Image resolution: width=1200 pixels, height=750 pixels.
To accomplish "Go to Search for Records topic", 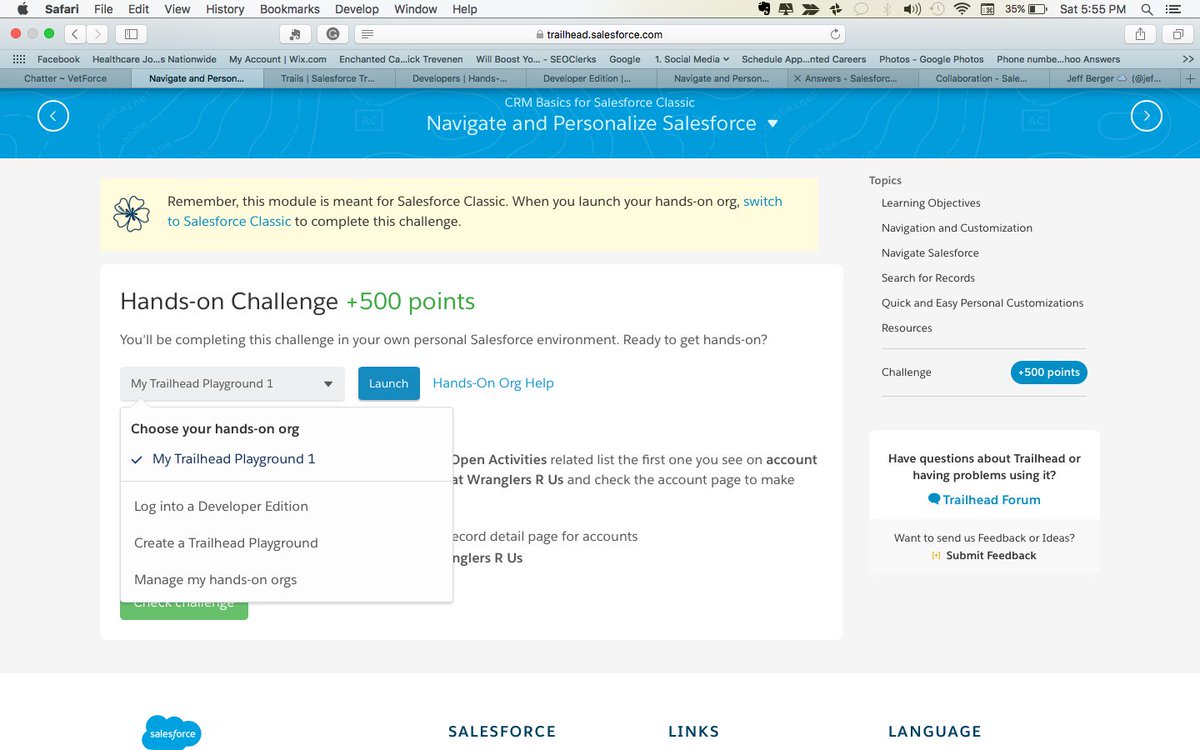I will tap(928, 278).
